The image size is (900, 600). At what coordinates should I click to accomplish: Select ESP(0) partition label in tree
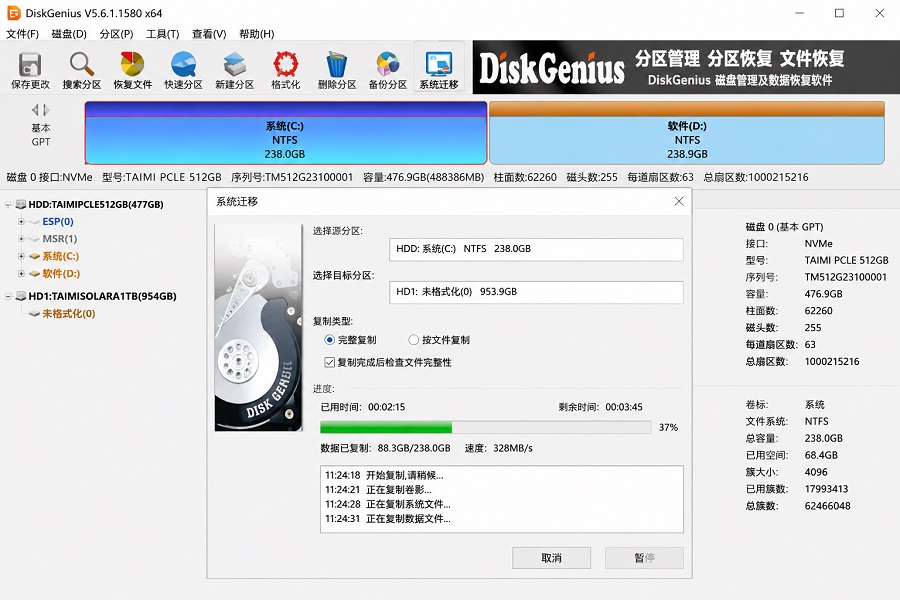(58, 222)
